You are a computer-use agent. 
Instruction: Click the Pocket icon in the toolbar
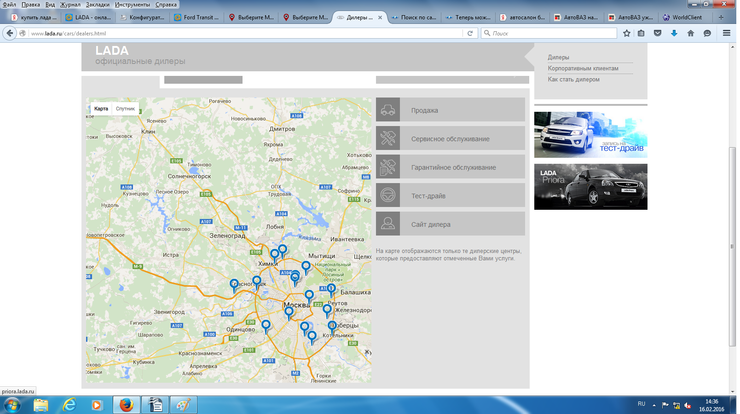[657, 34]
